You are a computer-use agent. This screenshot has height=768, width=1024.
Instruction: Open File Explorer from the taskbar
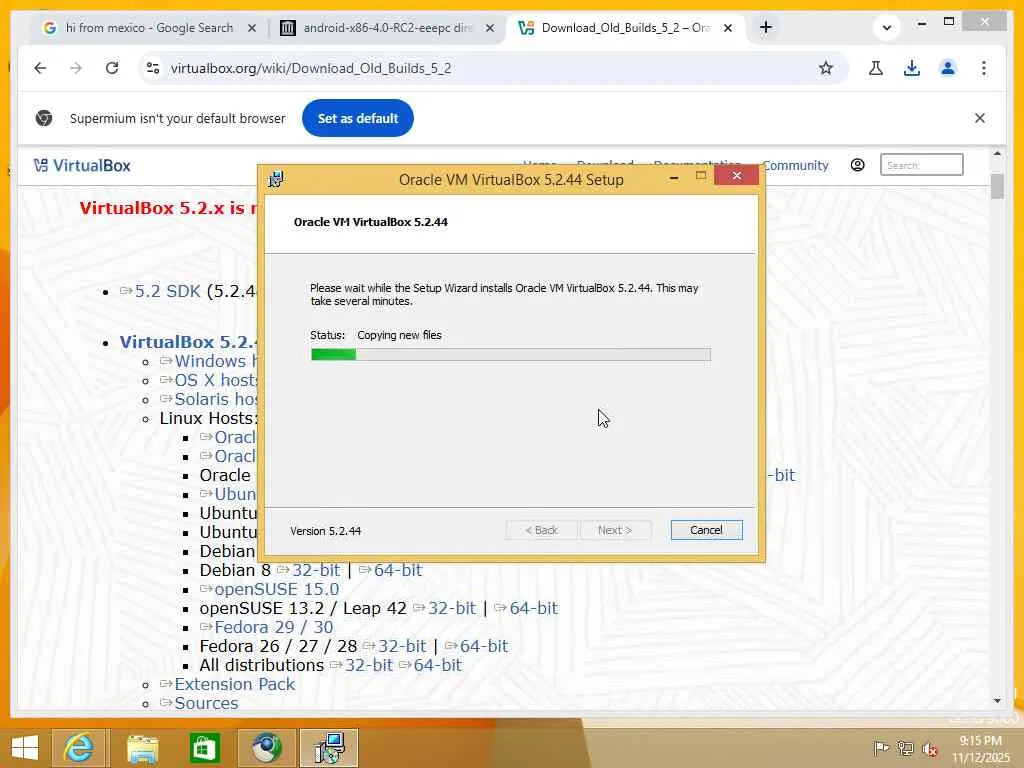142,748
